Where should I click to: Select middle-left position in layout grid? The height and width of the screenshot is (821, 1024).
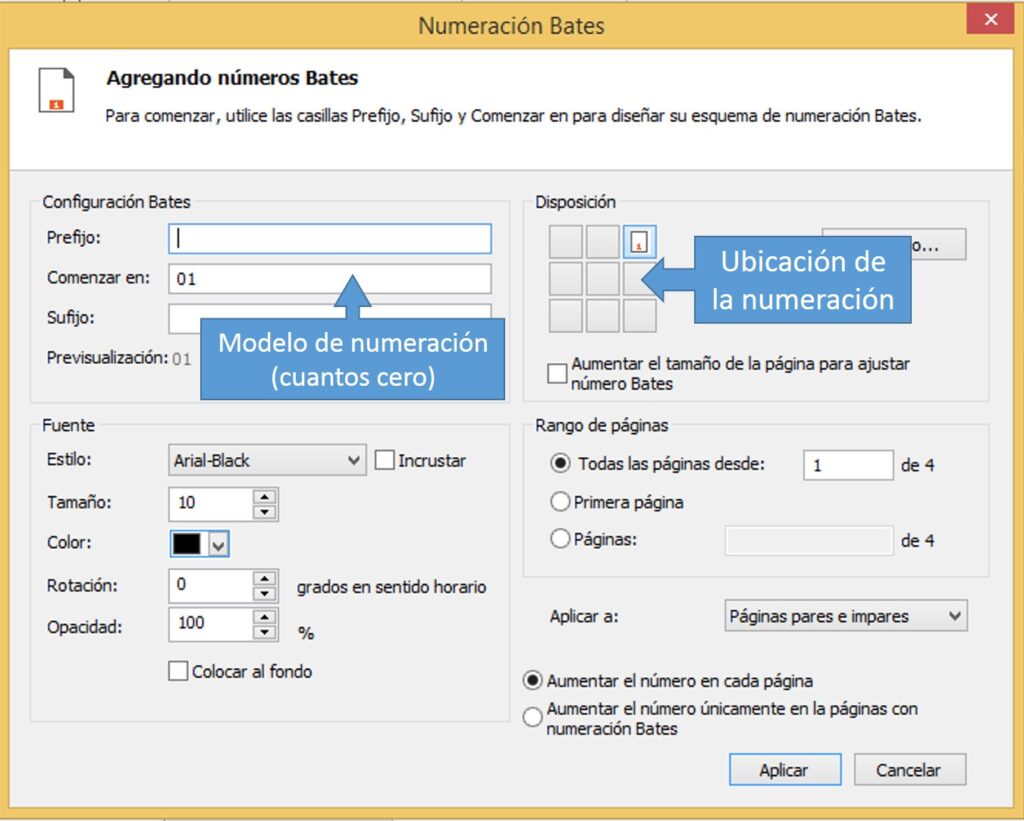click(566, 278)
